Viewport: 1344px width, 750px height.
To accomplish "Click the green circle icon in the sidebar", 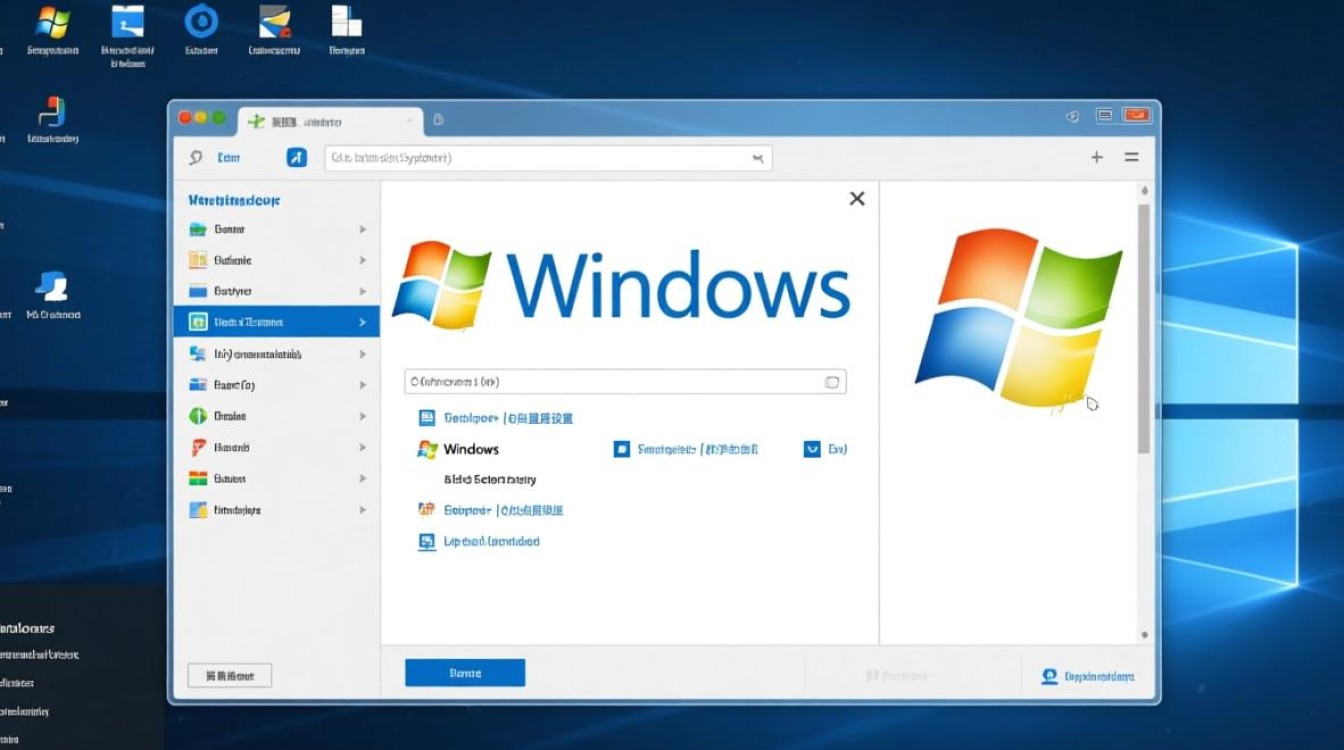I will click(x=196, y=415).
